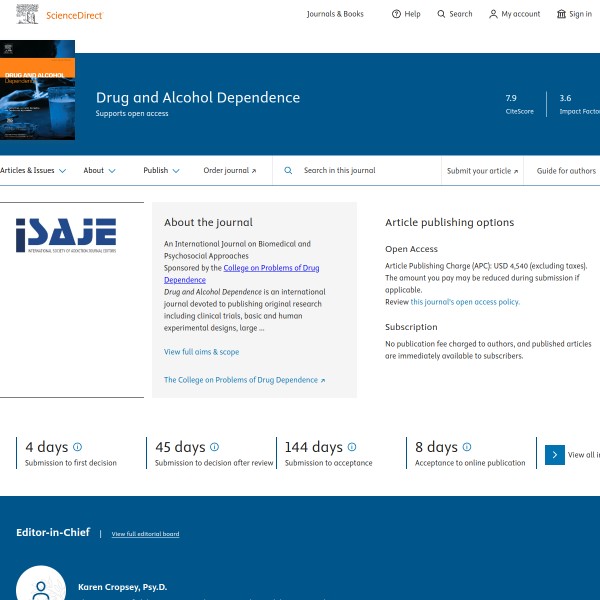600x600 pixels.
Task: Click the blue next arrow for insights
Action: [x=555, y=455]
